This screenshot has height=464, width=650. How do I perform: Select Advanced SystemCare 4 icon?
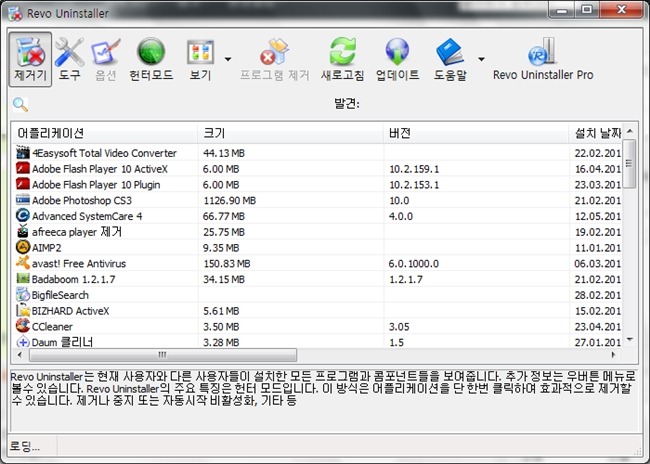[23, 216]
